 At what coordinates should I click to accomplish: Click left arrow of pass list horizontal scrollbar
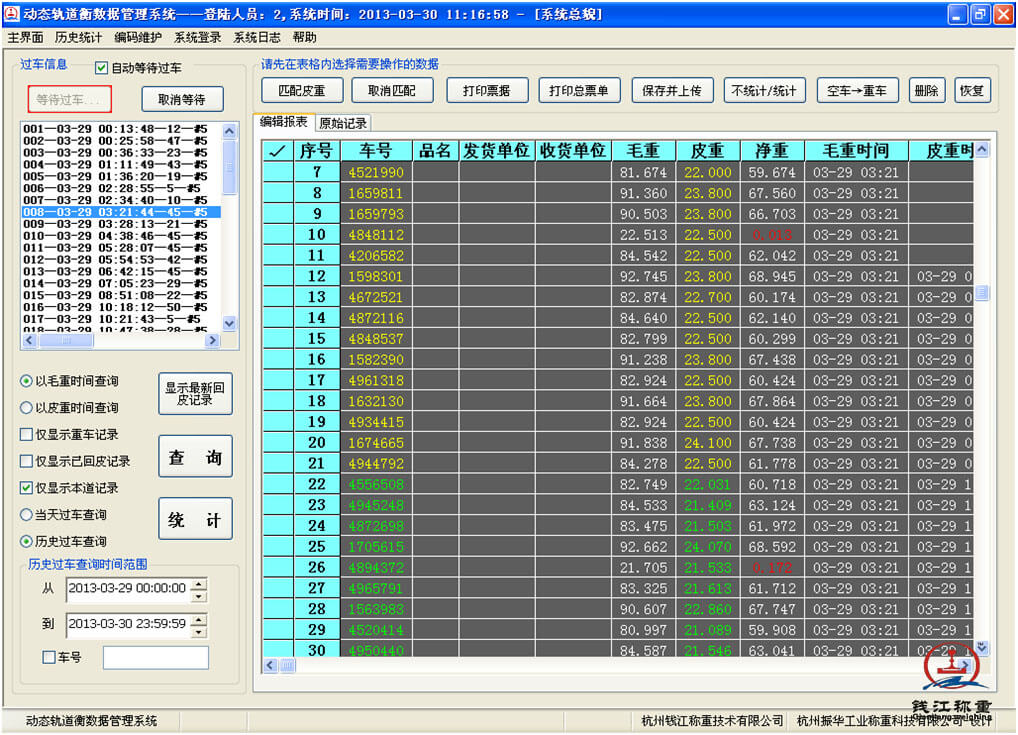pos(29,340)
